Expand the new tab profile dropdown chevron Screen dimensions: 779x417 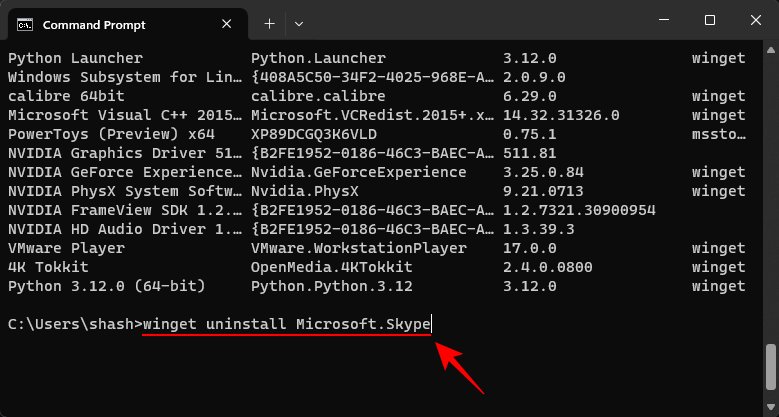click(299, 23)
